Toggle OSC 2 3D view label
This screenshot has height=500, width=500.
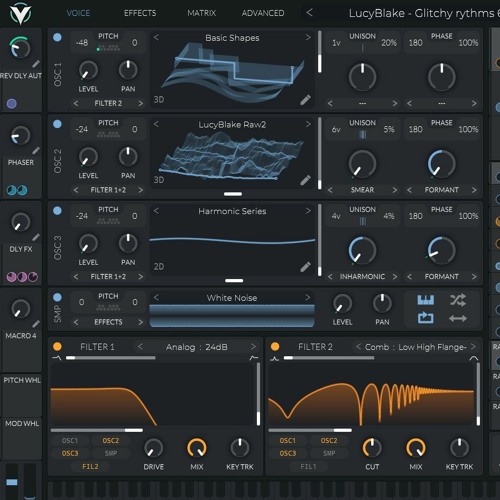click(159, 180)
